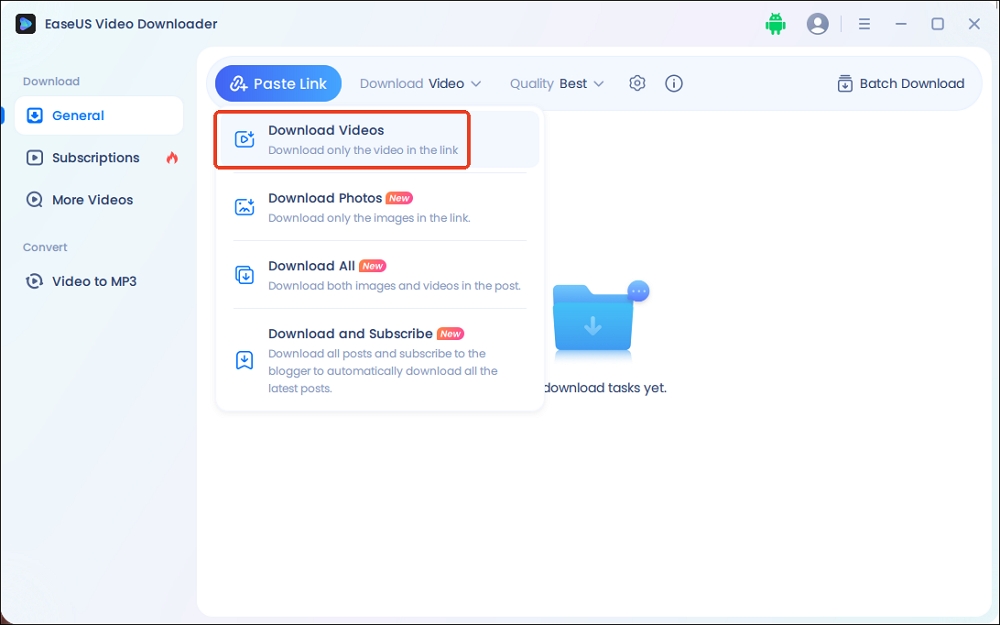Screen dimensions: 1000x625
Task: Click the Batch Download button
Action: pos(901,84)
